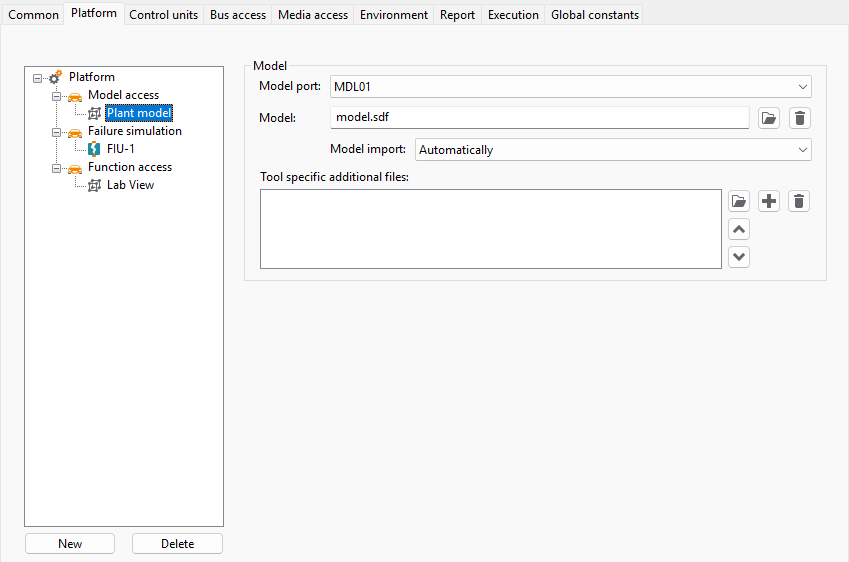The height and width of the screenshot is (562, 849).
Task: Select Plant model in the tree
Action: (x=139, y=113)
